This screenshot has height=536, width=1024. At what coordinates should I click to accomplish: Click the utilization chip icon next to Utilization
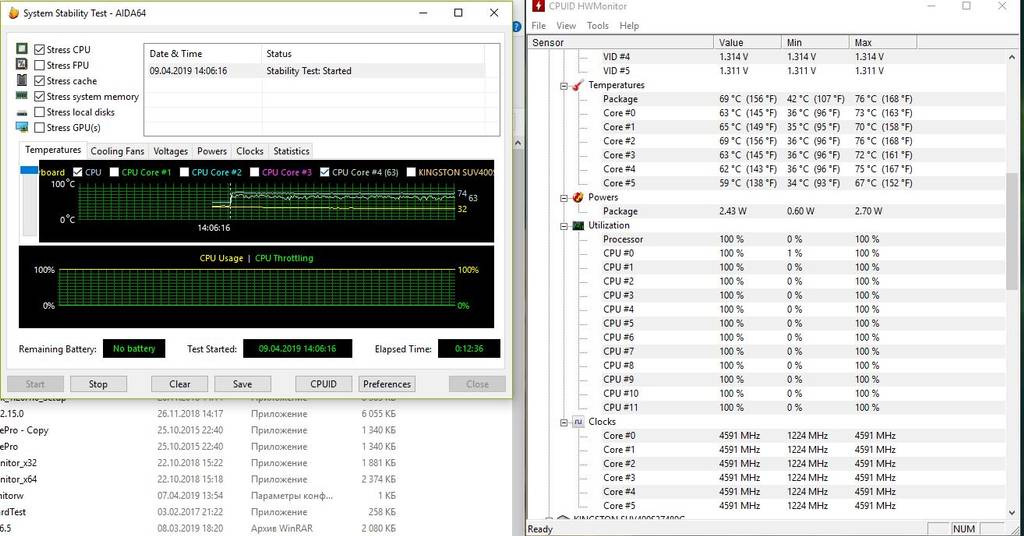tap(578, 225)
